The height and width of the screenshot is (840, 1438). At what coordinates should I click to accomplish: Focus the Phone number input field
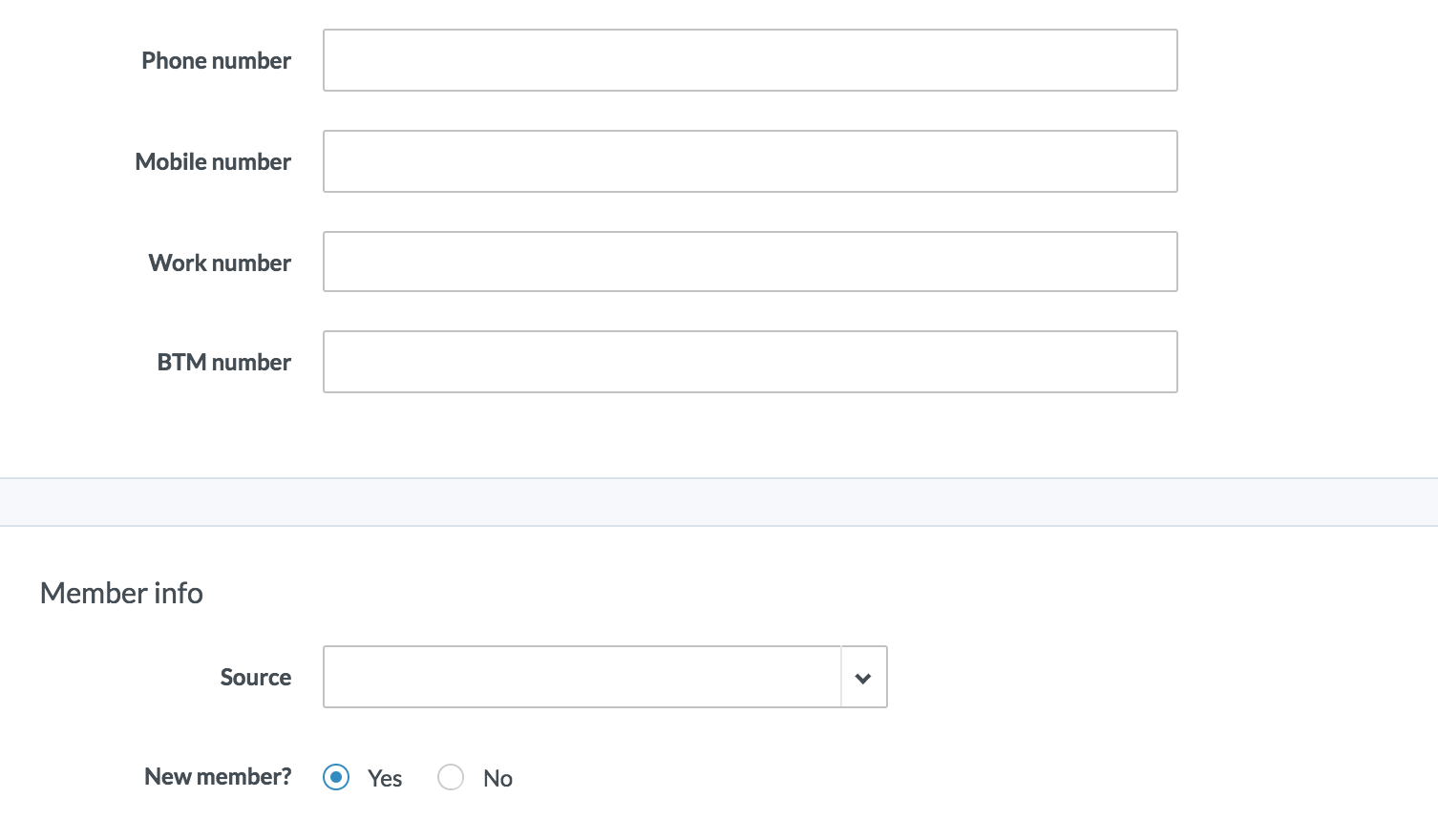[750, 60]
